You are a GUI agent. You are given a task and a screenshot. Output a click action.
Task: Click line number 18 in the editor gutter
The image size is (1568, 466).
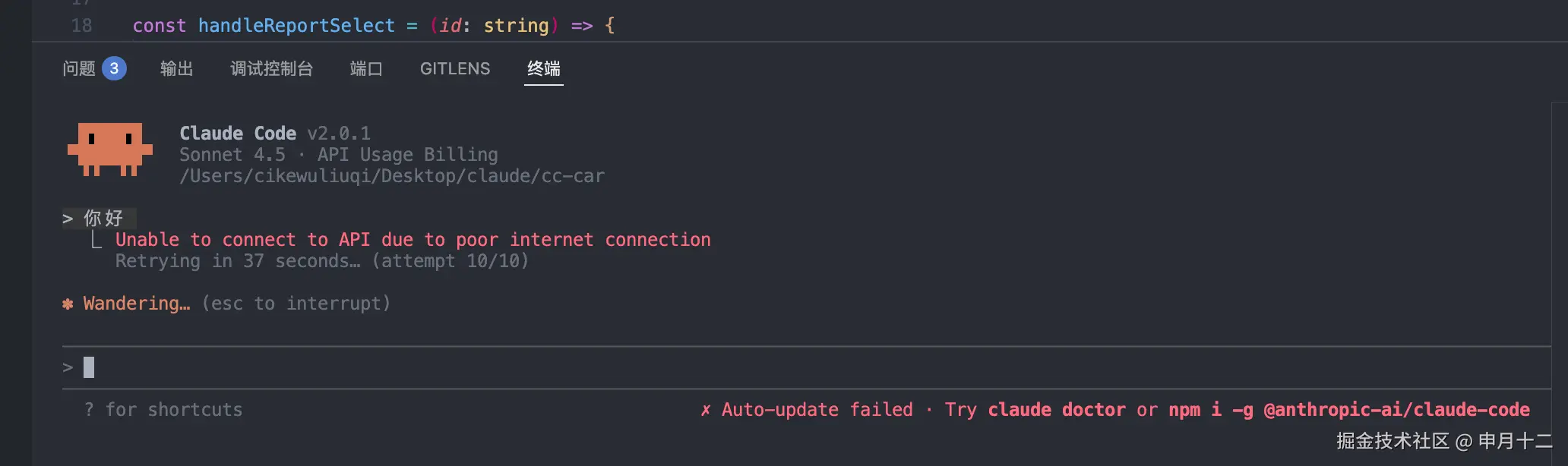[81, 26]
